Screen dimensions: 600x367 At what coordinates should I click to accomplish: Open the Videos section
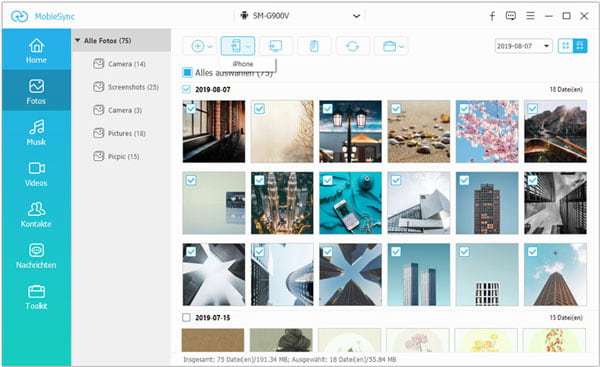(x=36, y=174)
